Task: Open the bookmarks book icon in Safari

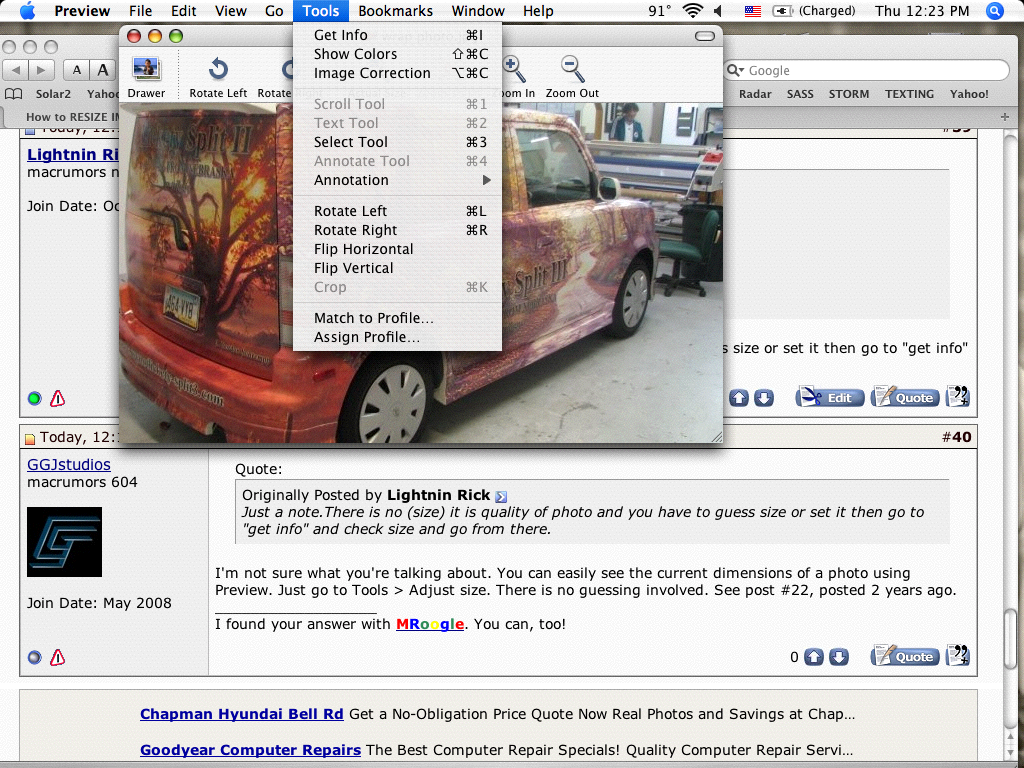Action: (x=13, y=94)
